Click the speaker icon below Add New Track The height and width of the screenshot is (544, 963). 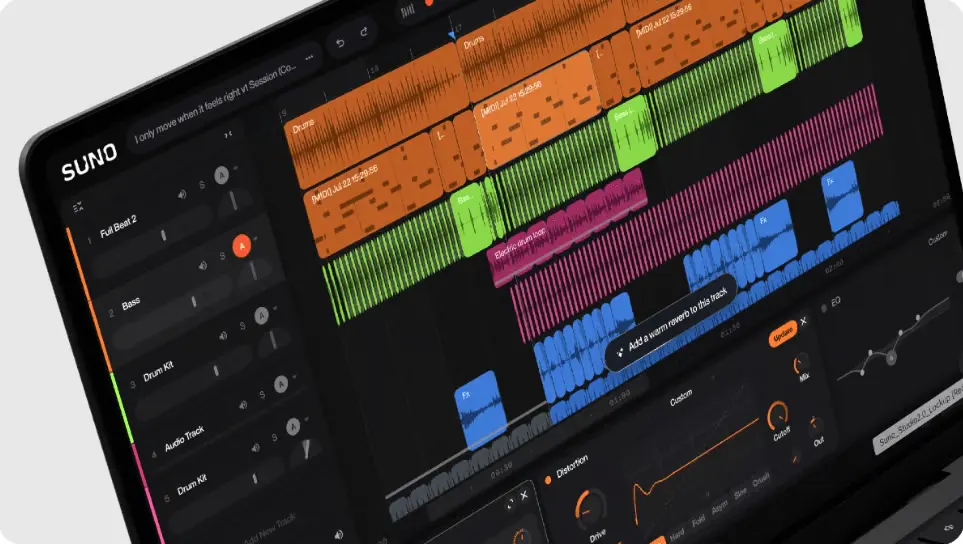pos(338,535)
